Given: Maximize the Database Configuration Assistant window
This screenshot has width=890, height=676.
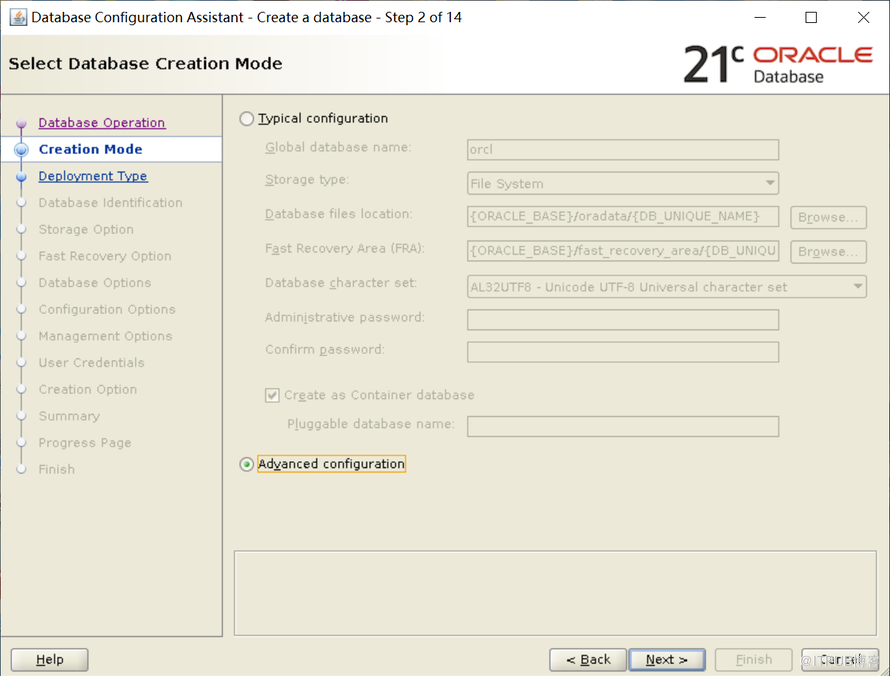Looking at the screenshot, I should 811,18.
